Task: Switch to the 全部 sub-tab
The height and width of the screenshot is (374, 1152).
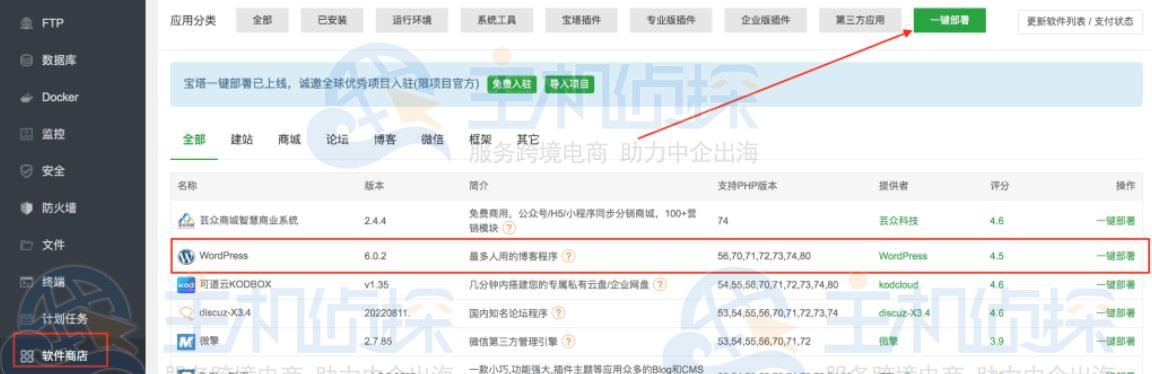Action: coord(194,139)
